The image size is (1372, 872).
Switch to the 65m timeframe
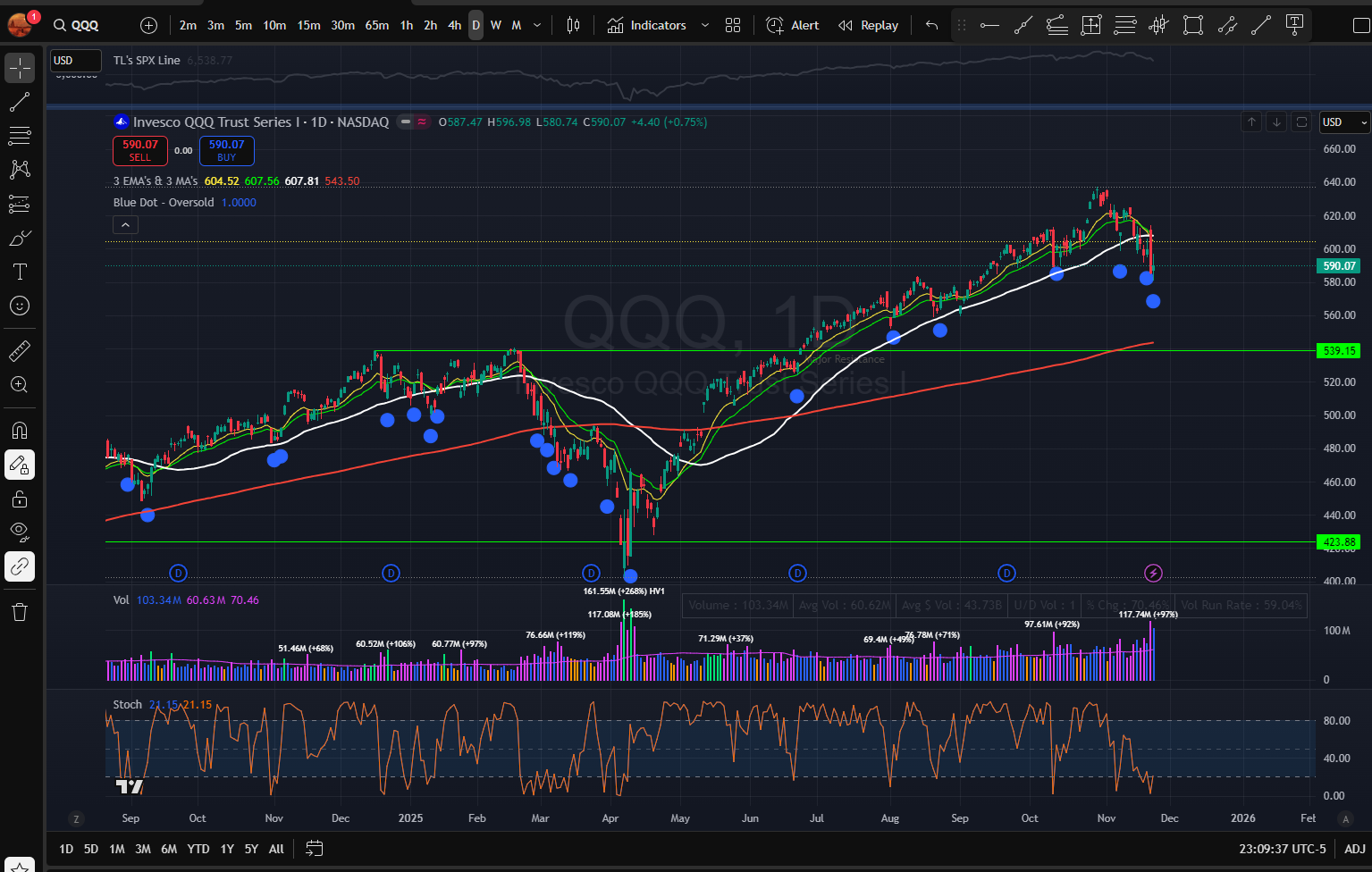click(377, 25)
